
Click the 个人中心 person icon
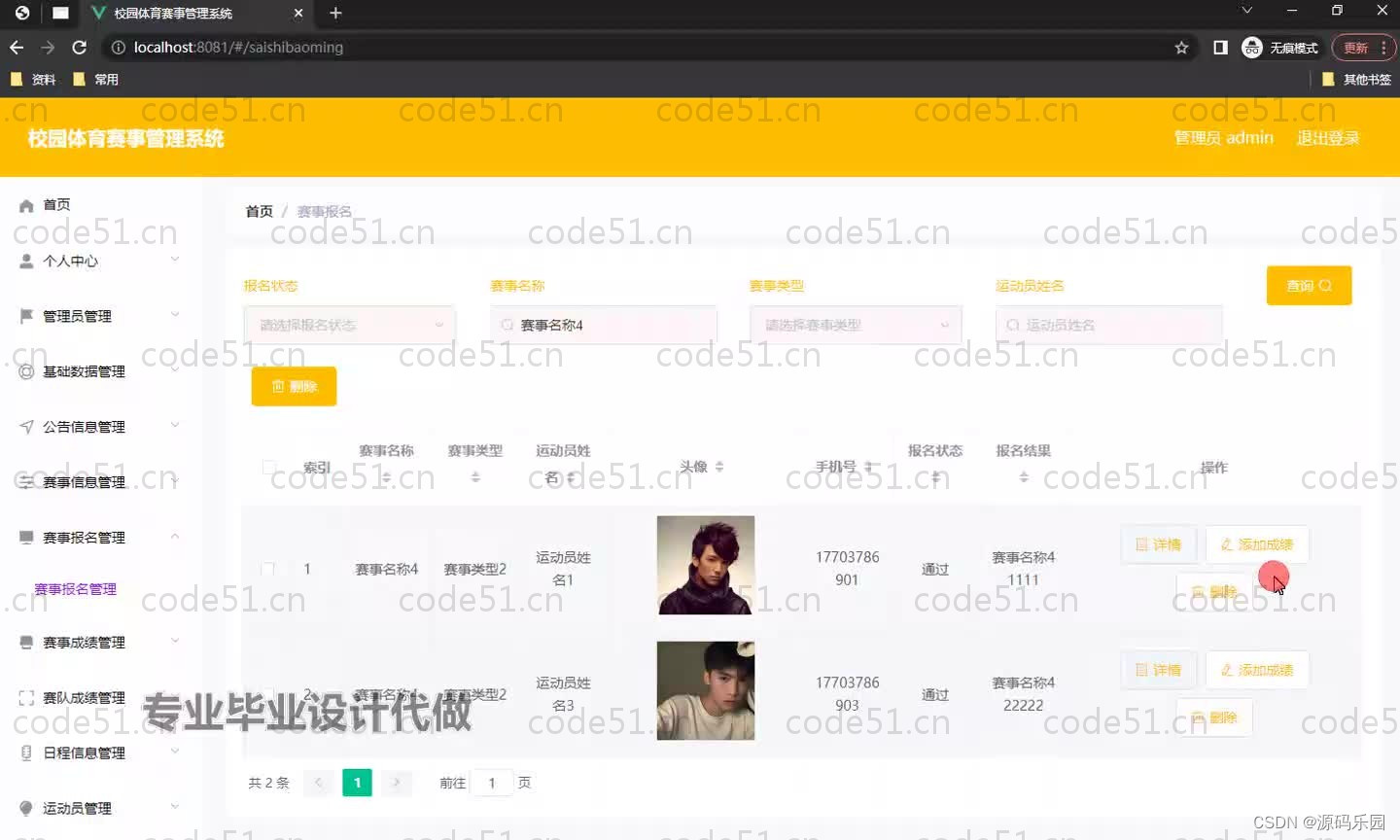click(26, 261)
